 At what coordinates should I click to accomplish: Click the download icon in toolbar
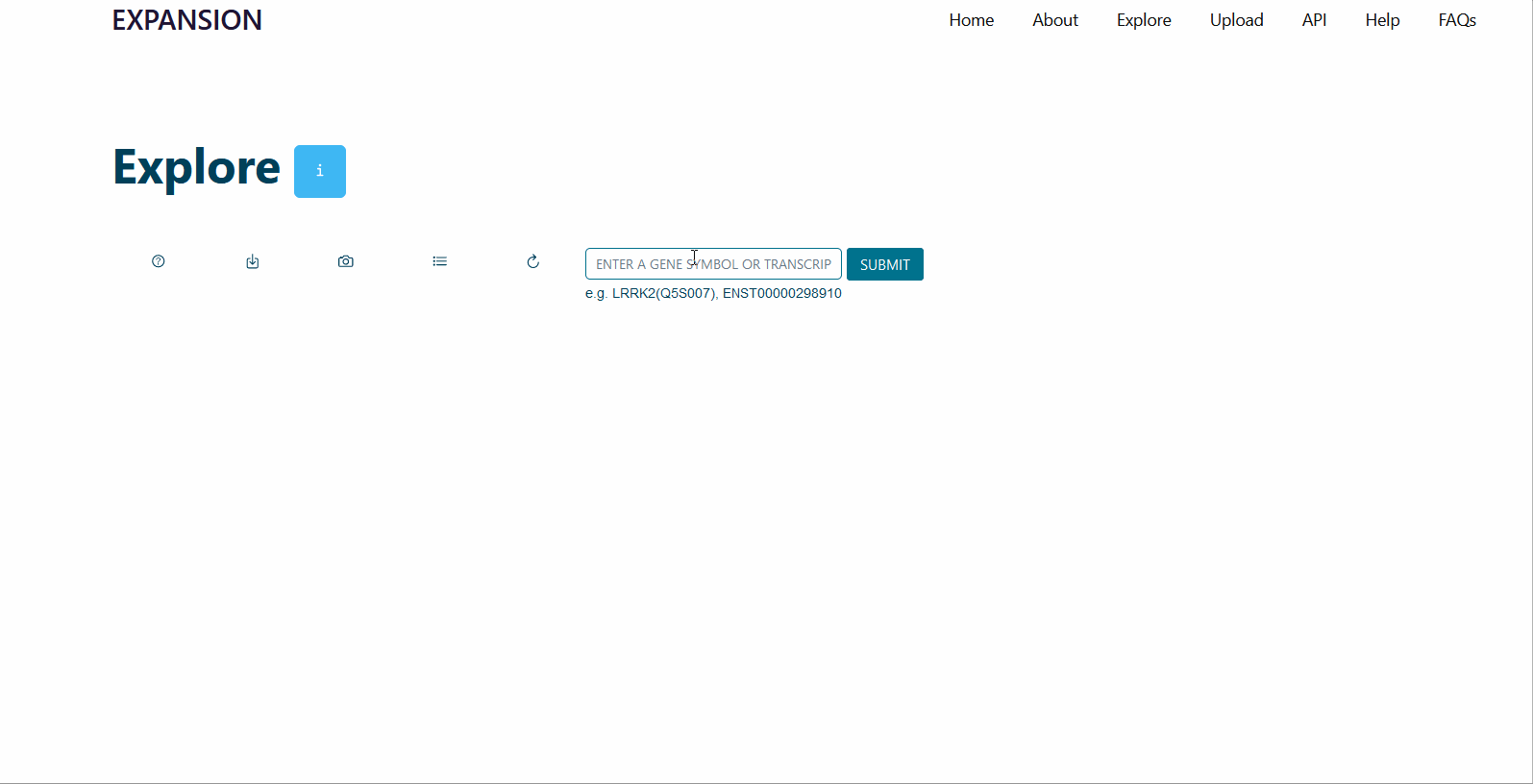[x=253, y=261]
